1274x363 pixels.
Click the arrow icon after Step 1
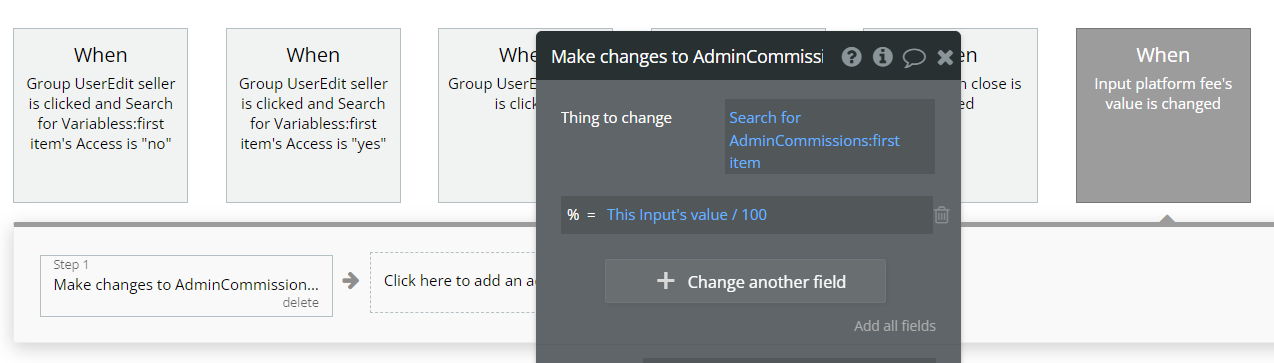coord(350,281)
